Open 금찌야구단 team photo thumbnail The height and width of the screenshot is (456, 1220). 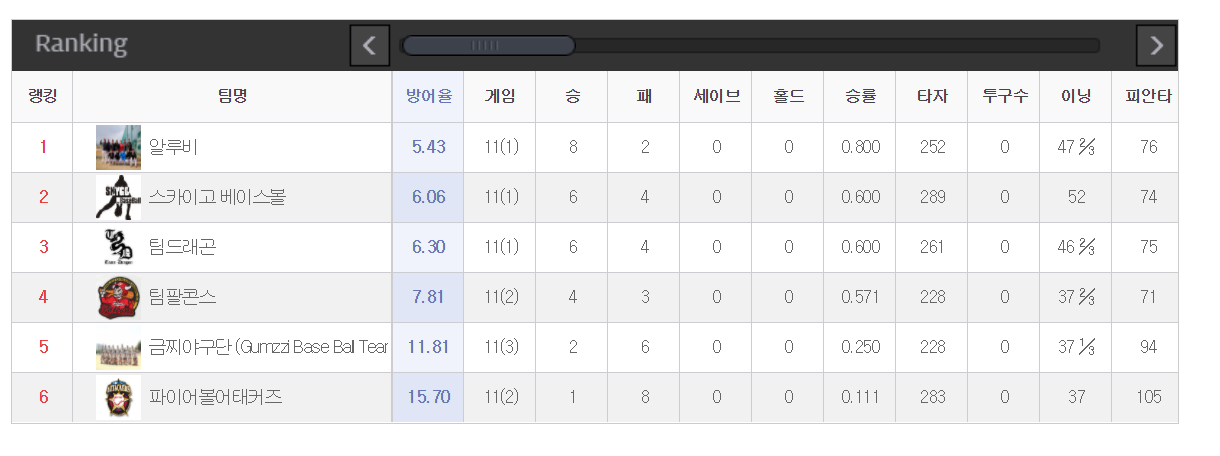119,347
